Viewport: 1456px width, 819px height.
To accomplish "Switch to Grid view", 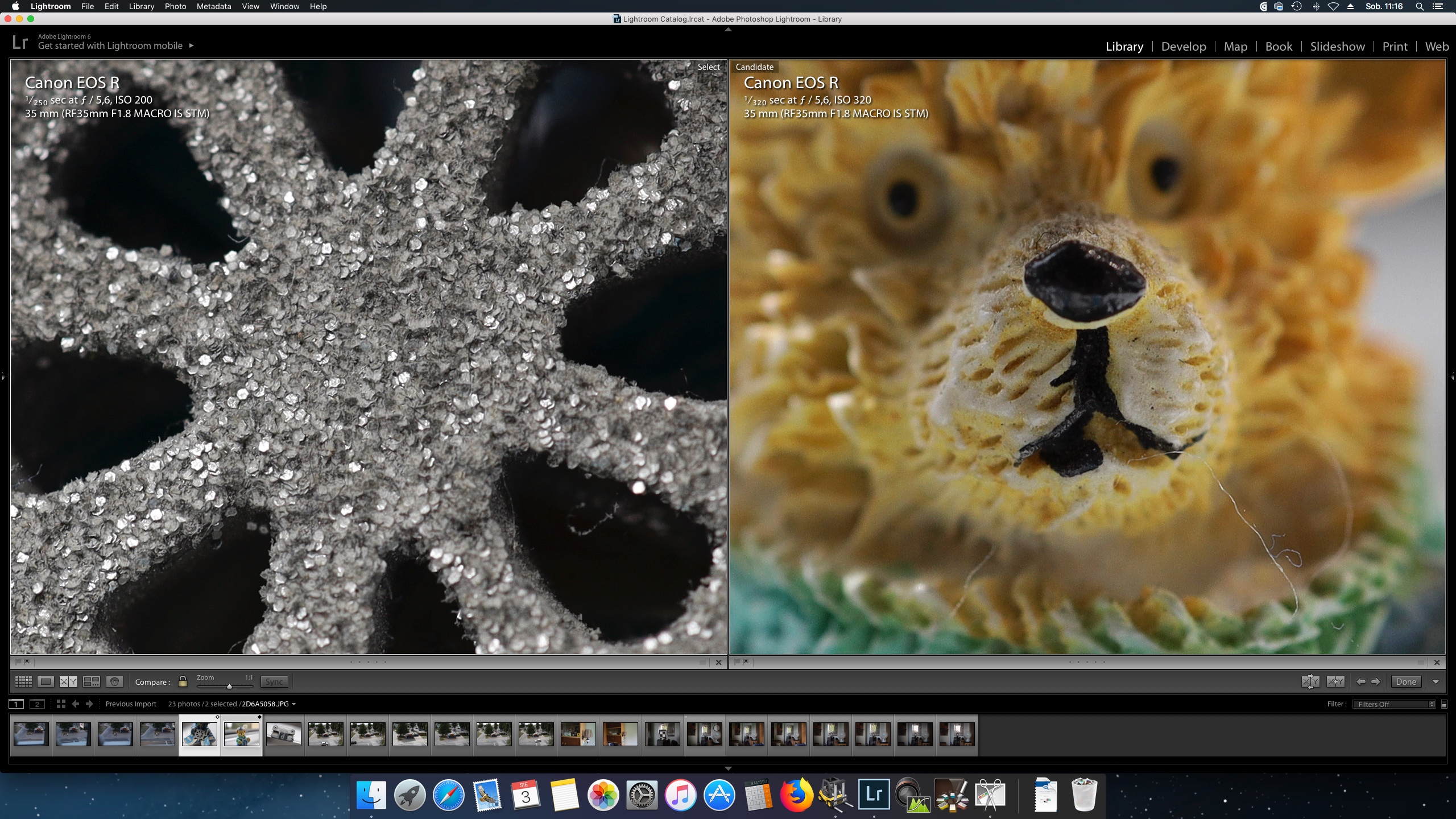I will click(23, 681).
